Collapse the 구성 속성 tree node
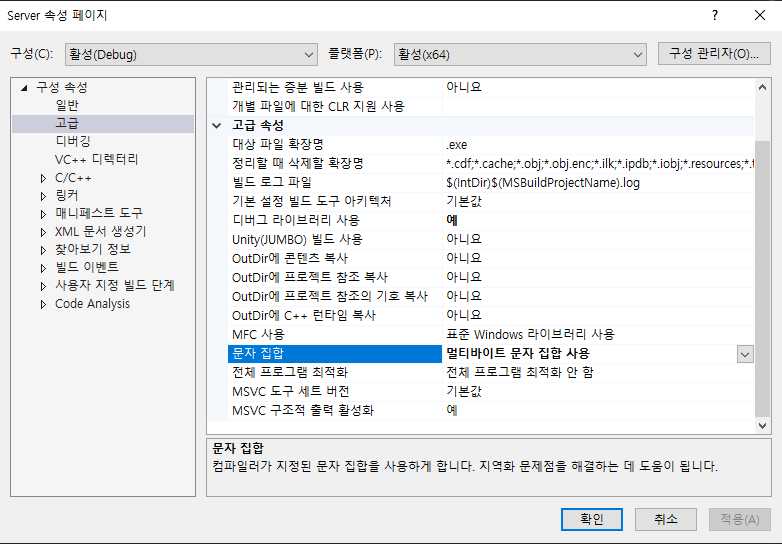782x544 pixels. click(x=24, y=88)
